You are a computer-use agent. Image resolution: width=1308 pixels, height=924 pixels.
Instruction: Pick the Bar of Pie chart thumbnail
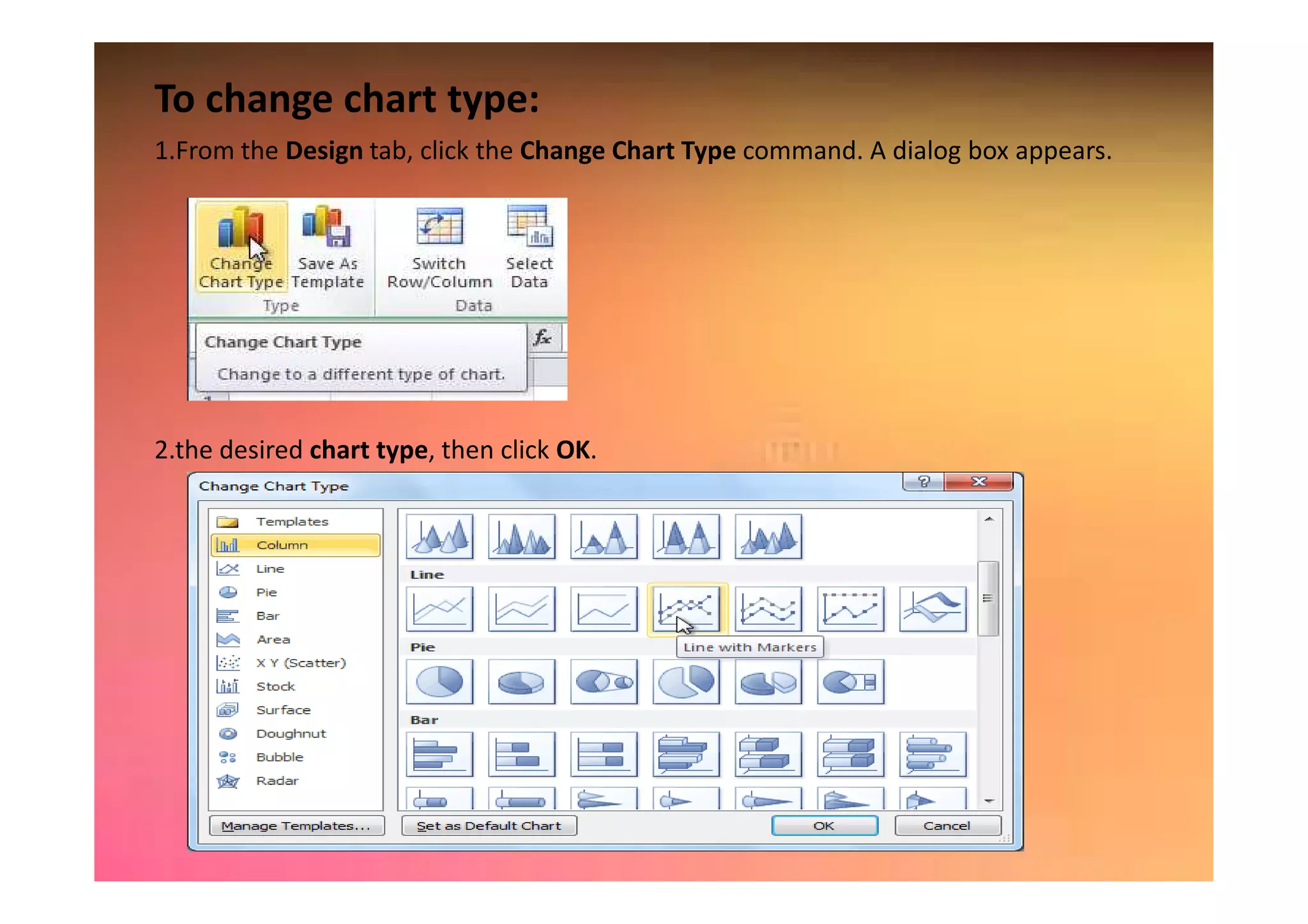851,682
